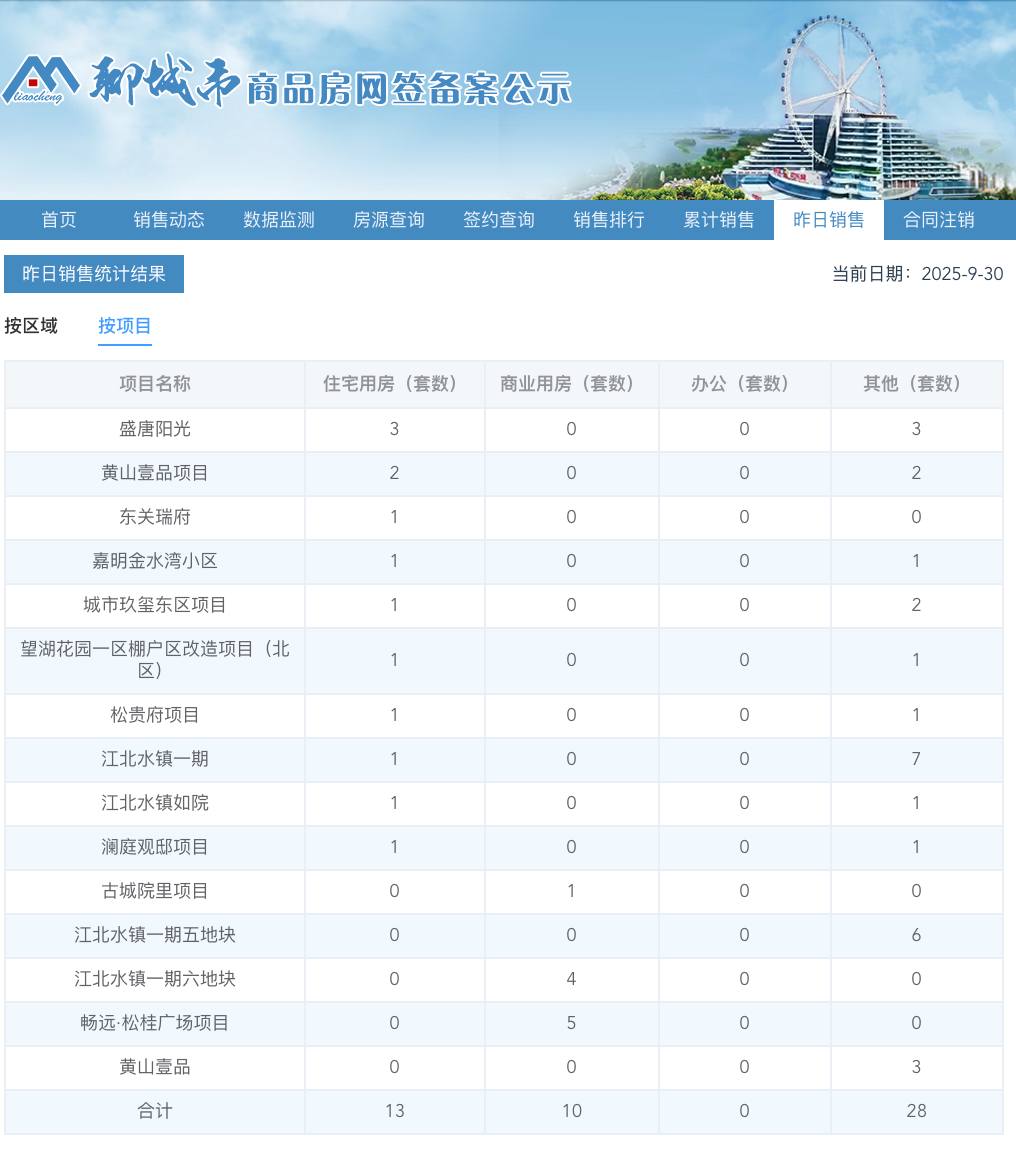Select the 销售排行 menu item
1016x1160 pixels.
tap(608, 220)
